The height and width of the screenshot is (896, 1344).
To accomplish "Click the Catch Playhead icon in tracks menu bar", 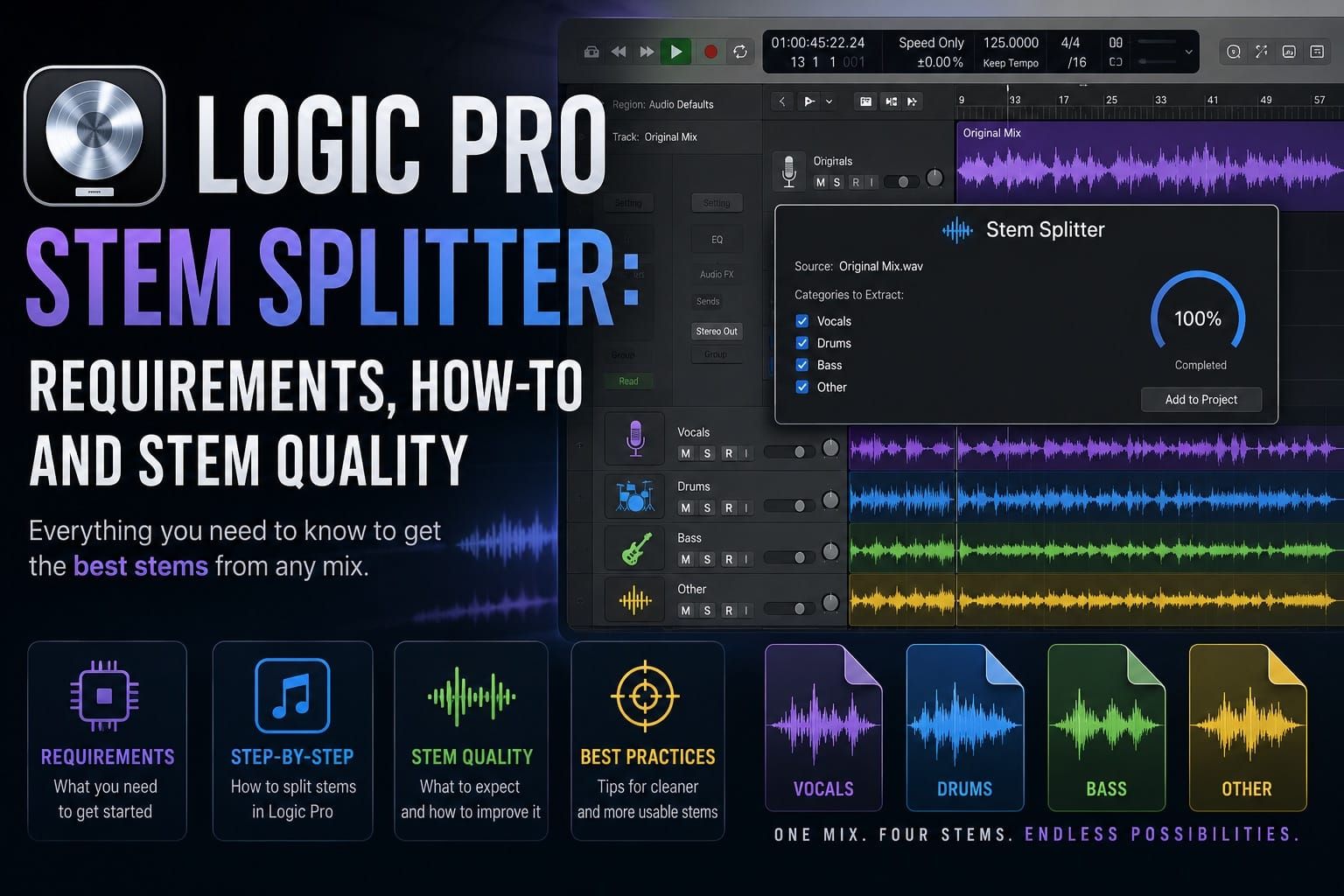I will (x=912, y=101).
